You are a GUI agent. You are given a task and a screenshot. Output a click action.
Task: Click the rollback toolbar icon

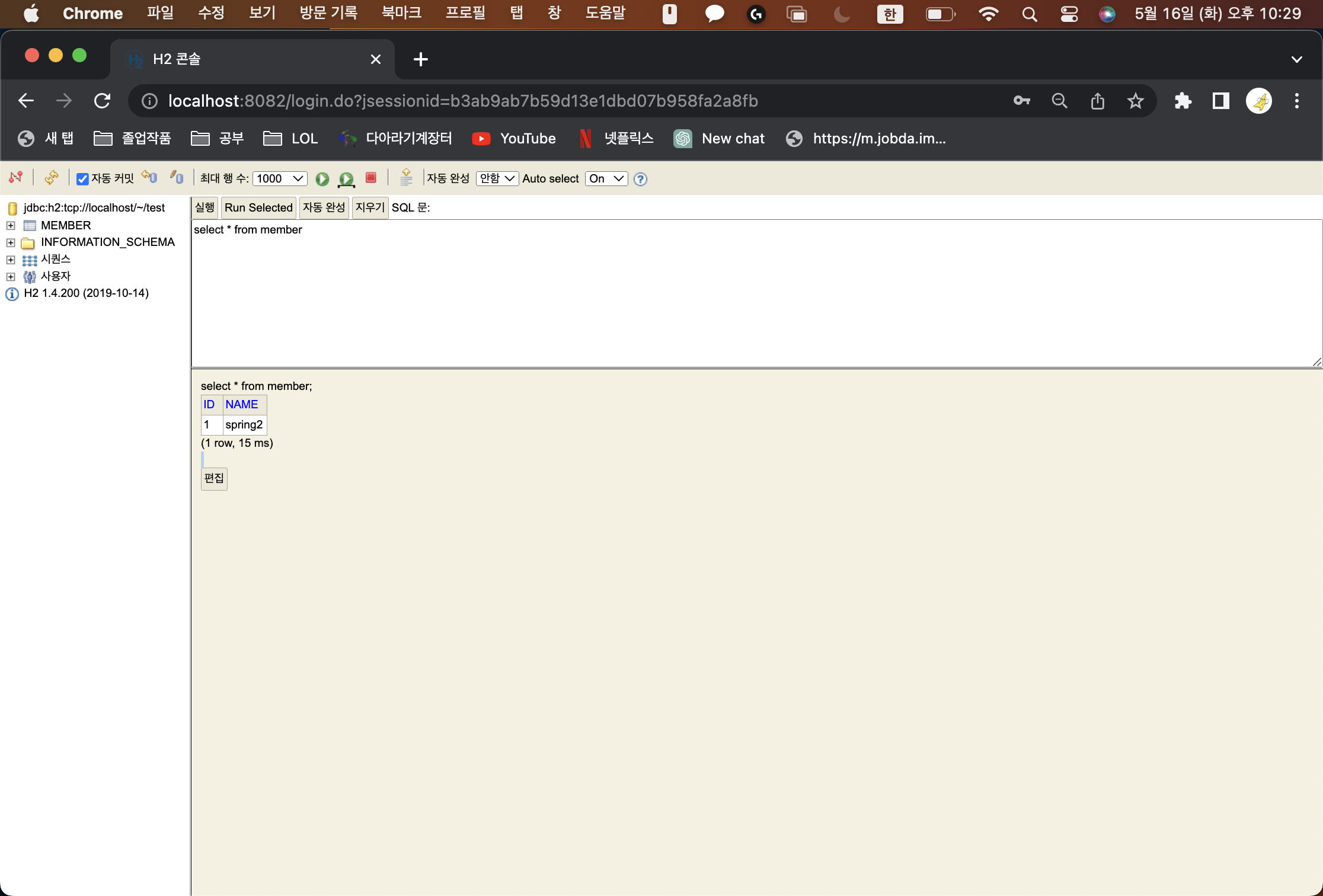coord(149,178)
